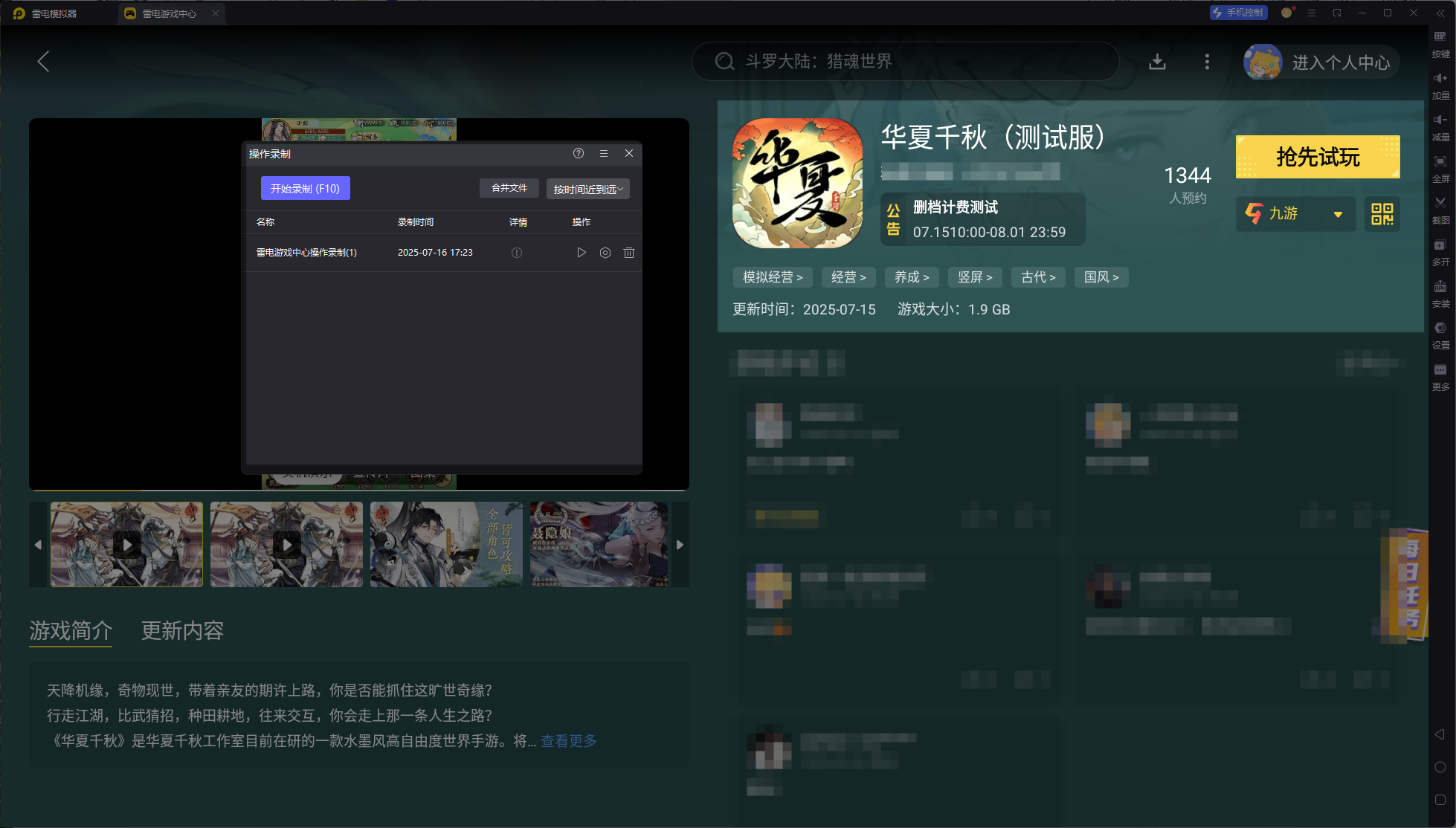1456x828 pixels.
Task: Delete recording (1) with trash icon
Action: [629, 253]
